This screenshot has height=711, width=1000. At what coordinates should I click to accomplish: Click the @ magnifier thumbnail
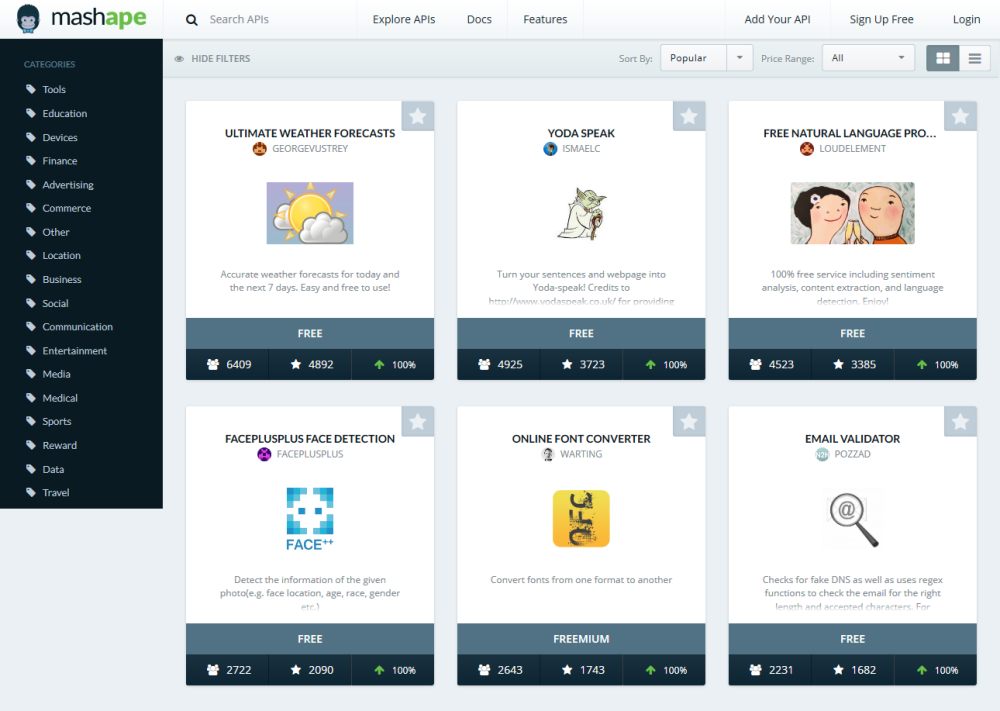[853, 519]
